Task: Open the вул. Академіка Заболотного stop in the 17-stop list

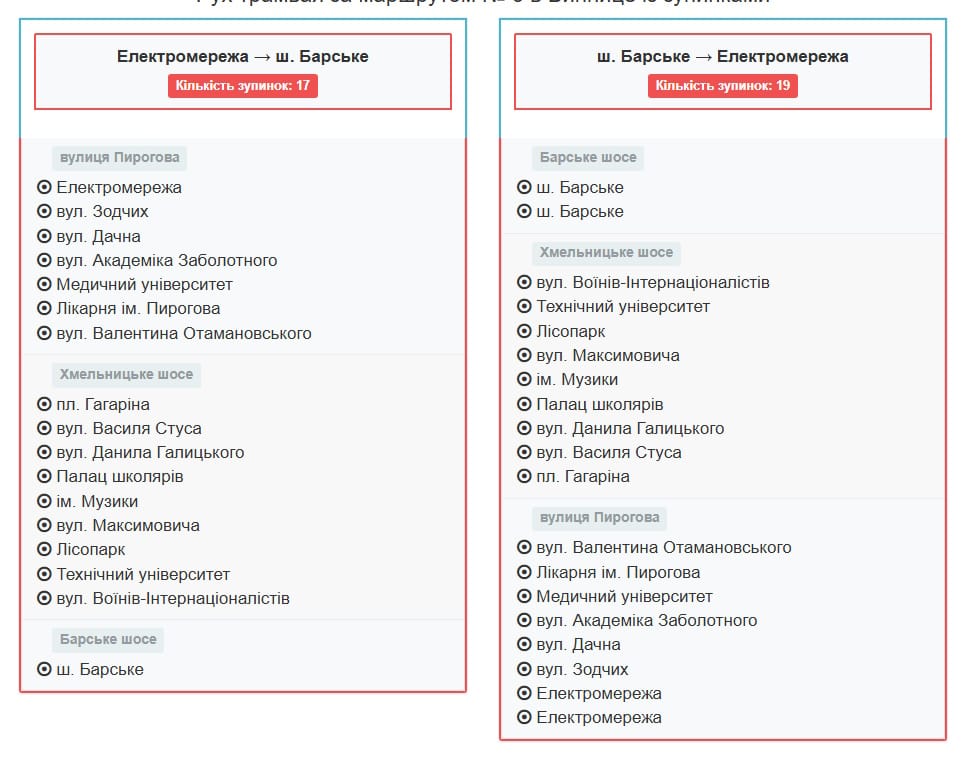Action: coord(166,261)
